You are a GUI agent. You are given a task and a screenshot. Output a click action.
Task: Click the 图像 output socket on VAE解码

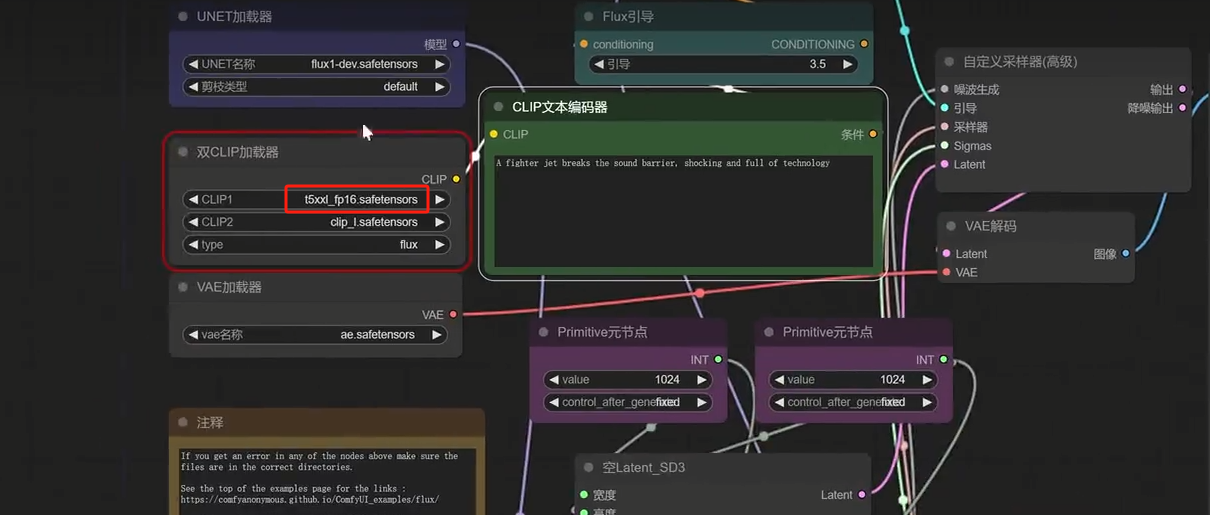[x=1126, y=254]
